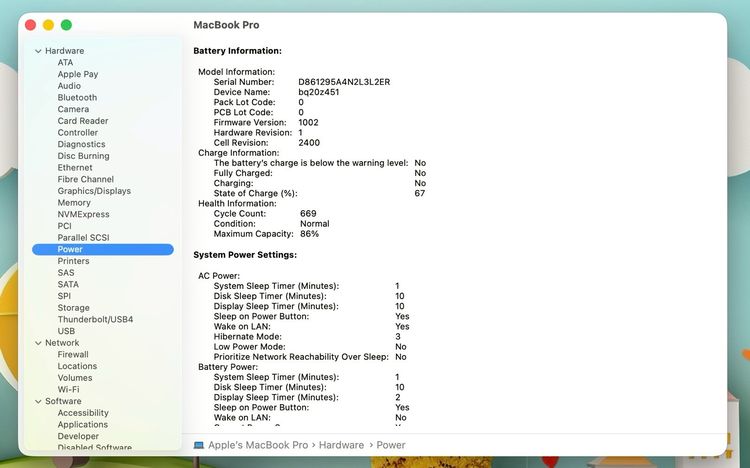Screen dimensions: 750x468
Task: Click Power in the path bar
Action: pyautogui.click(x=391, y=445)
